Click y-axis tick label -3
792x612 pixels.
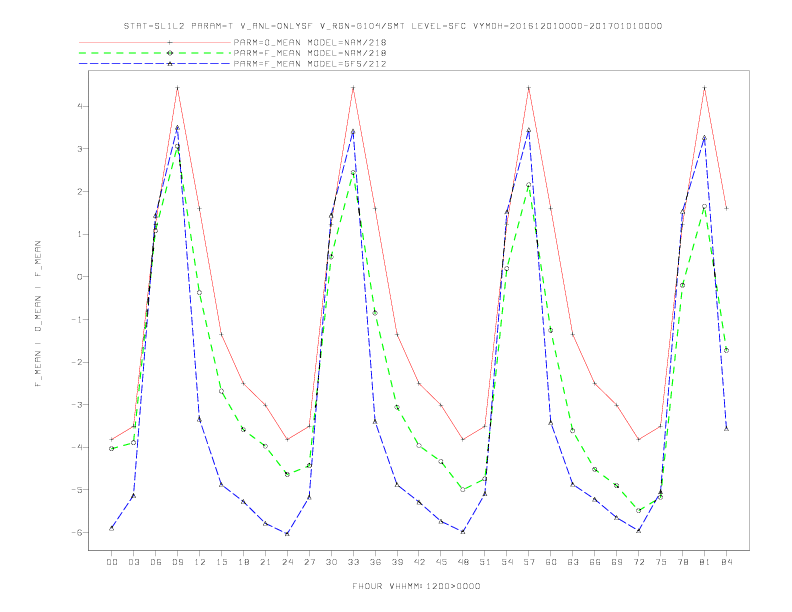pyautogui.click(x=76, y=404)
